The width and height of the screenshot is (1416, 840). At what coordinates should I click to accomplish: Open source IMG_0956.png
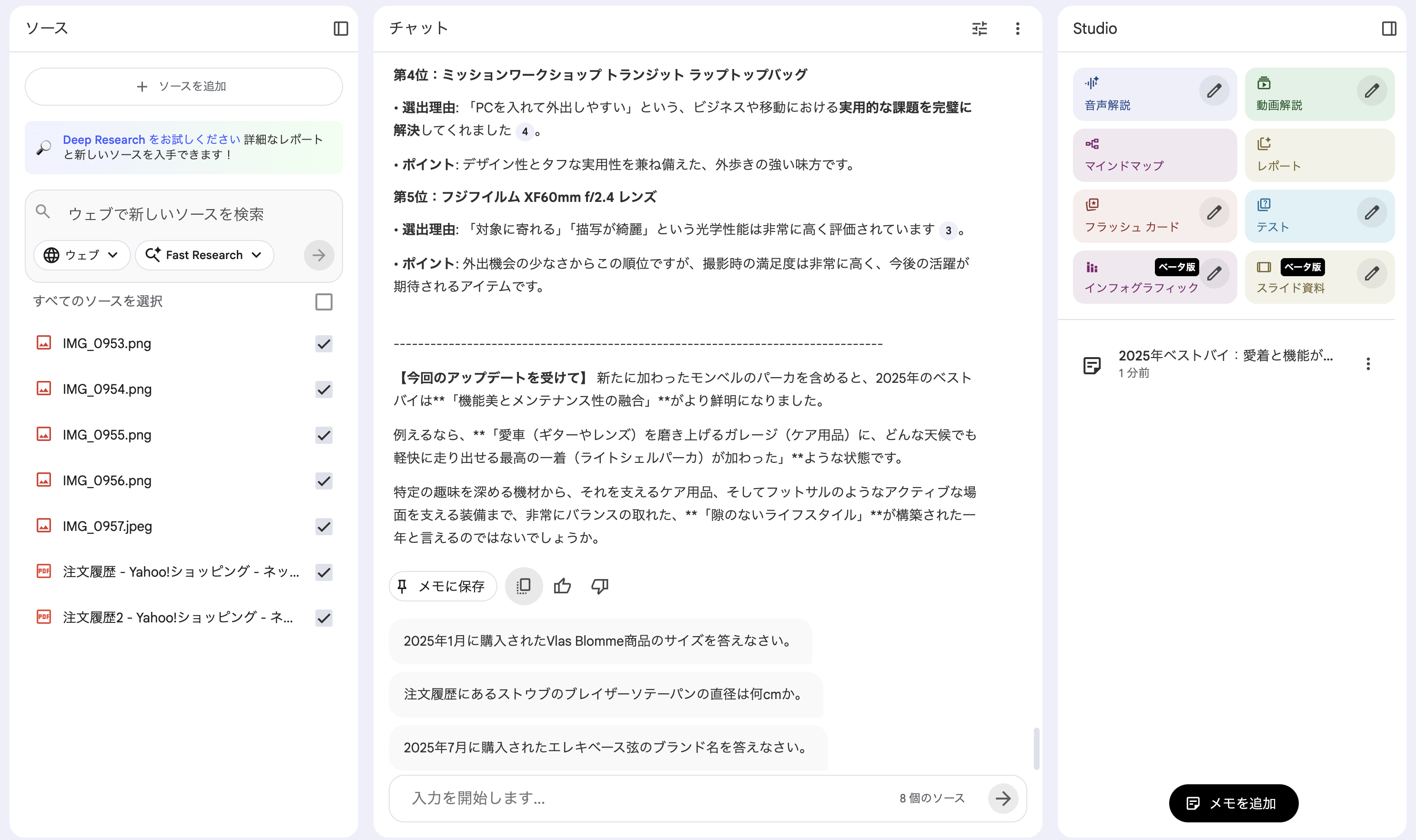click(107, 480)
